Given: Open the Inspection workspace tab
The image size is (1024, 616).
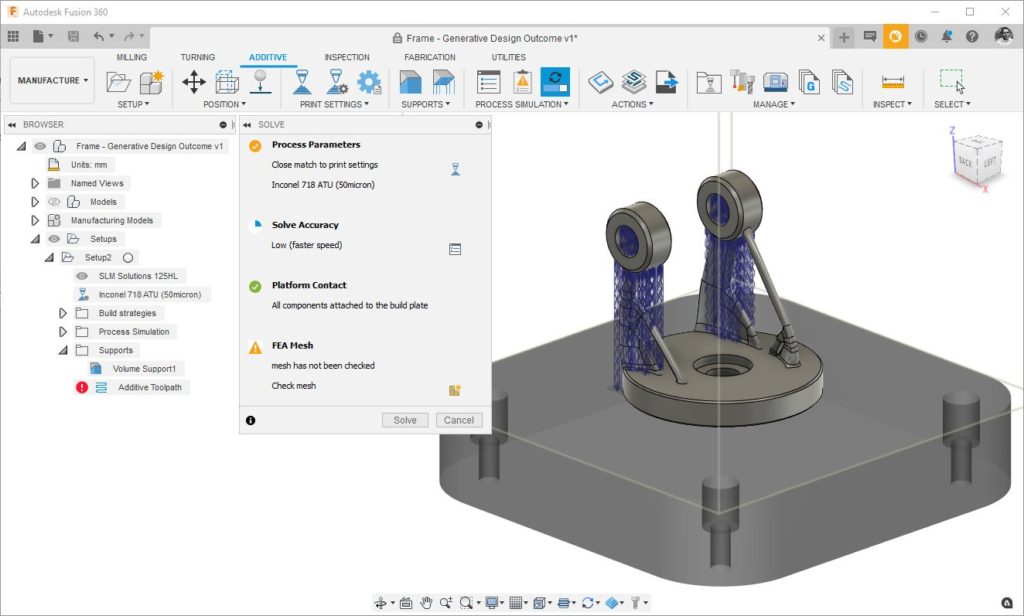Looking at the screenshot, I should (x=347, y=57).
